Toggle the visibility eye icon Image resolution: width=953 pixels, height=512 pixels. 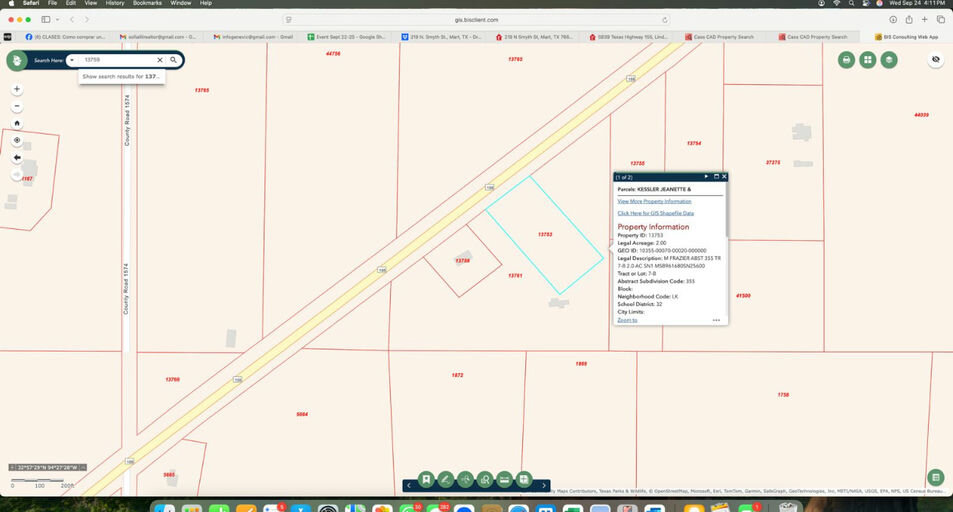click(935, 60)
